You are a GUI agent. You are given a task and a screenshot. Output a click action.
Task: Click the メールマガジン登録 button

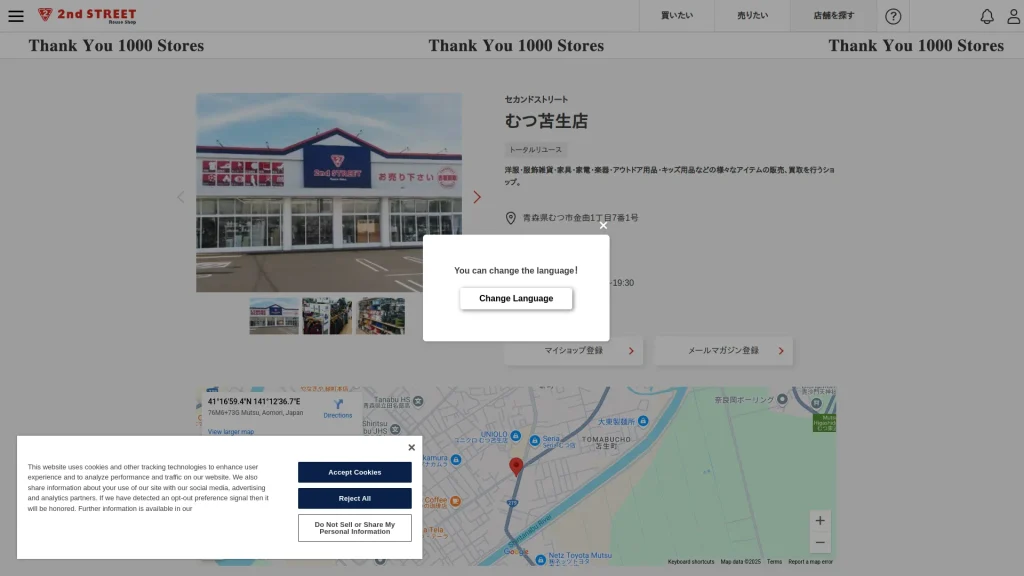(724, 351)
